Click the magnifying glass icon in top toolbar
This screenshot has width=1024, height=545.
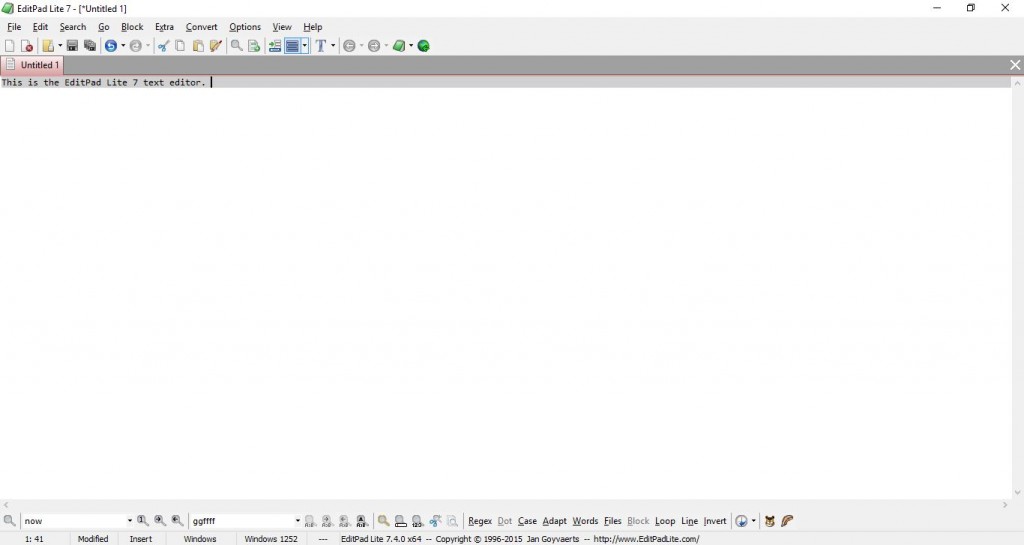[x=236, y=46]
